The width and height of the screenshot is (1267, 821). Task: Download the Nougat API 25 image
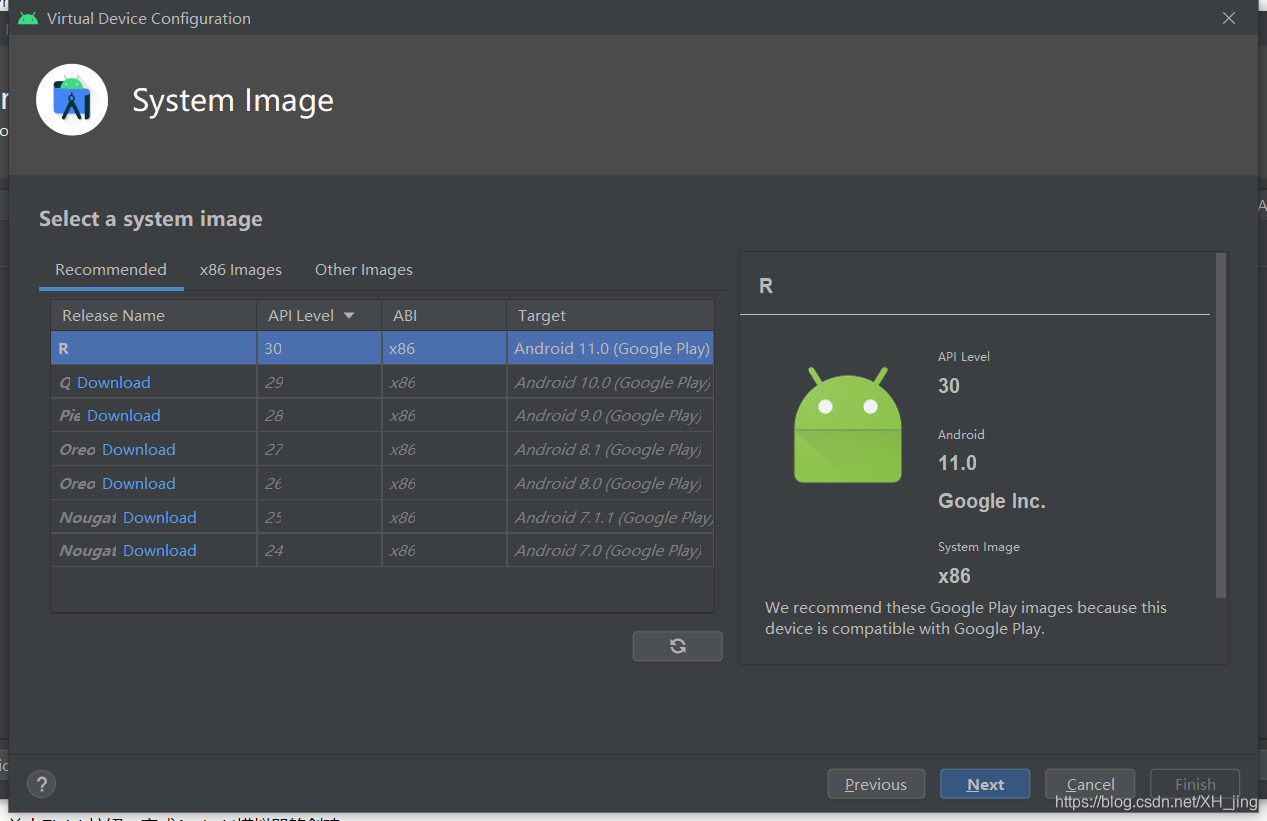point(160,517)
